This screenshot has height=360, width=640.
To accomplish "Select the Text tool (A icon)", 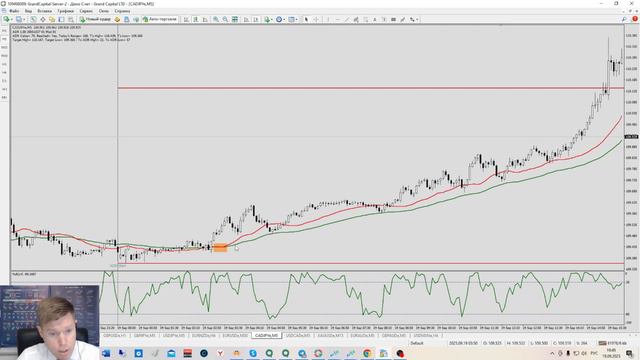I will click(375, 19).
